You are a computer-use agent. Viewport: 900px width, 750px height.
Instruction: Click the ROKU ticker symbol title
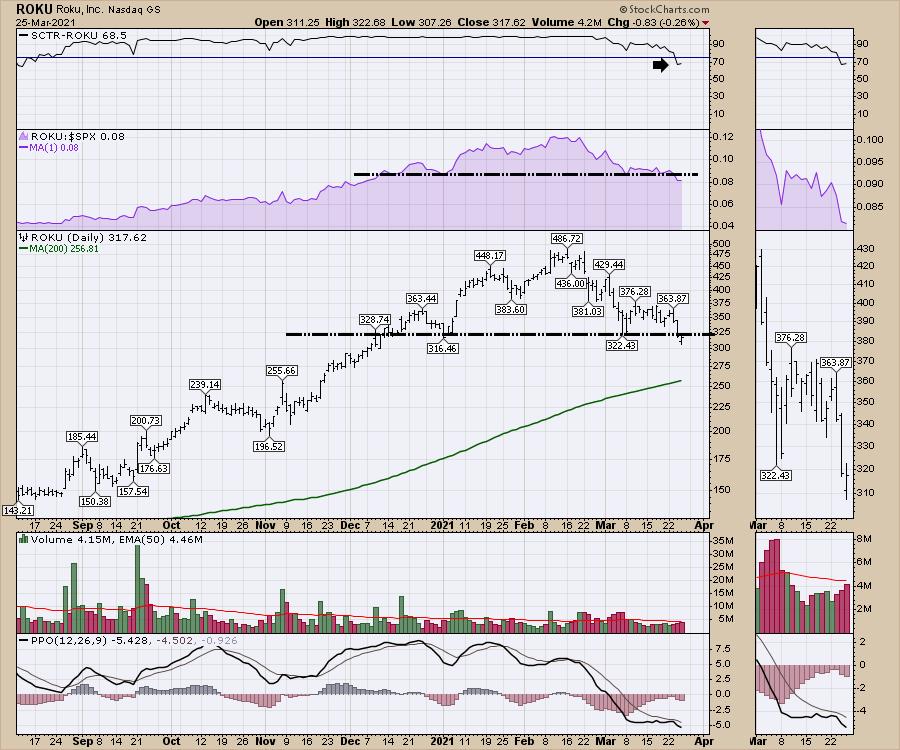pos(34,9)
